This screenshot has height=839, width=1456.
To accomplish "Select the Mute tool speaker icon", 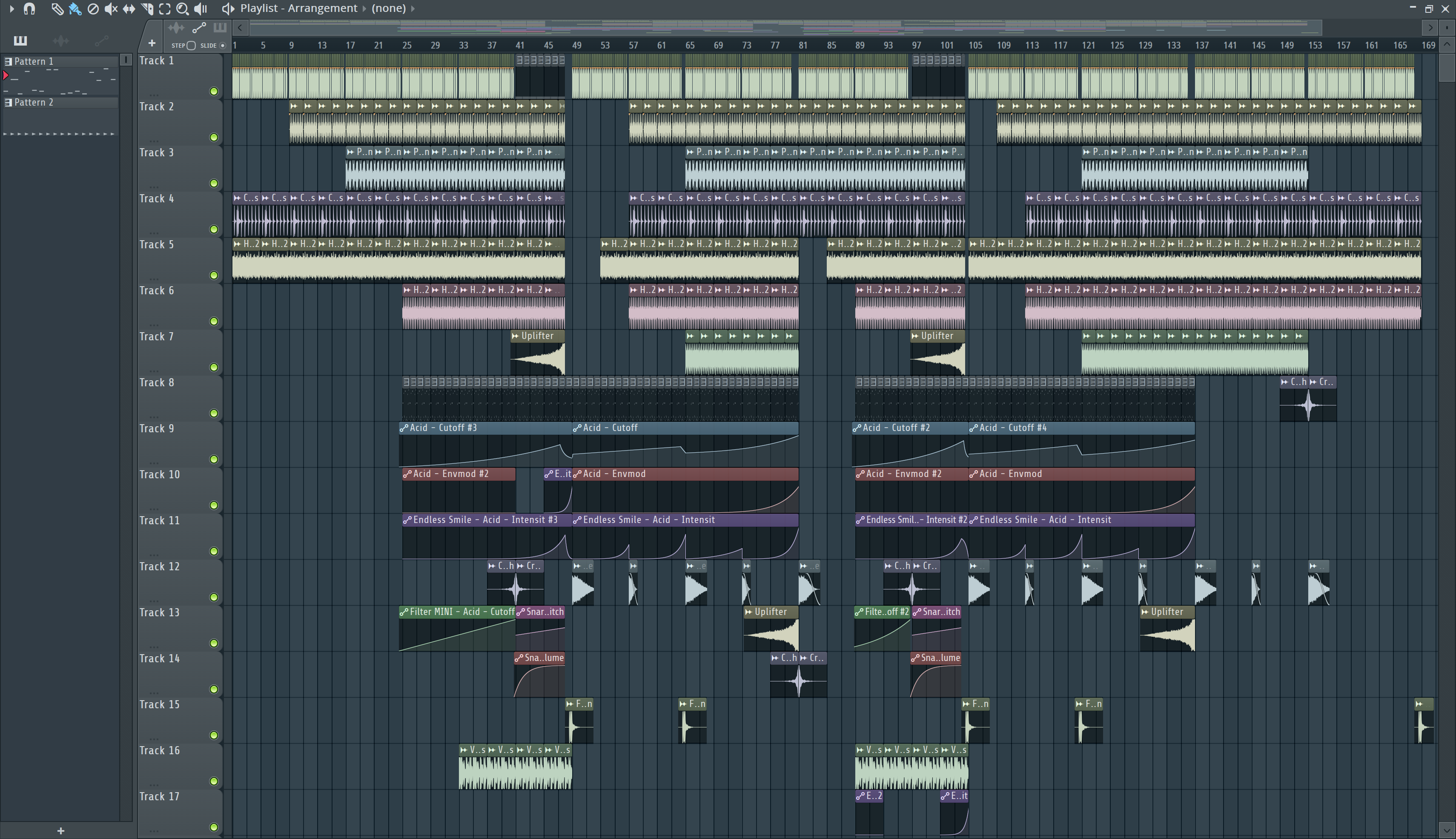I will [111, 9].
